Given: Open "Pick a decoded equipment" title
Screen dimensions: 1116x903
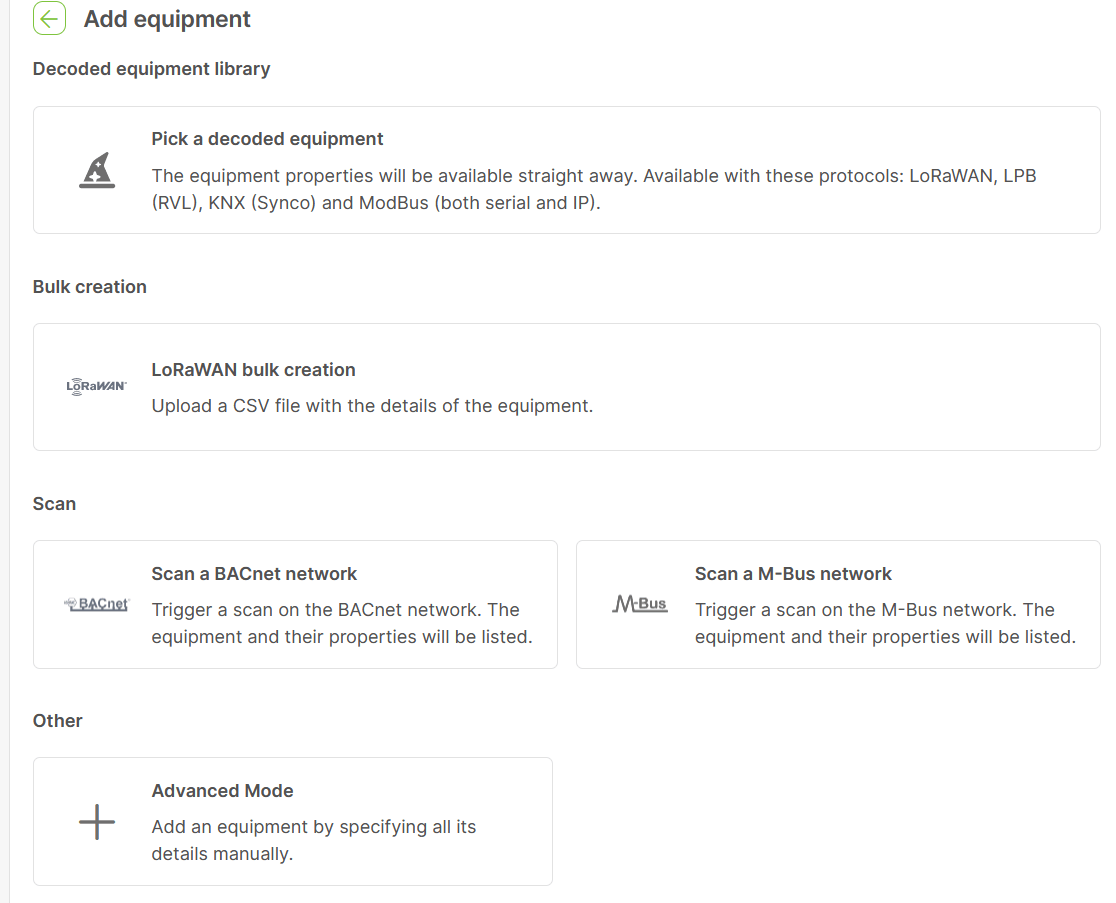Looking at the screenshot, I should click(x=267, y=139).
